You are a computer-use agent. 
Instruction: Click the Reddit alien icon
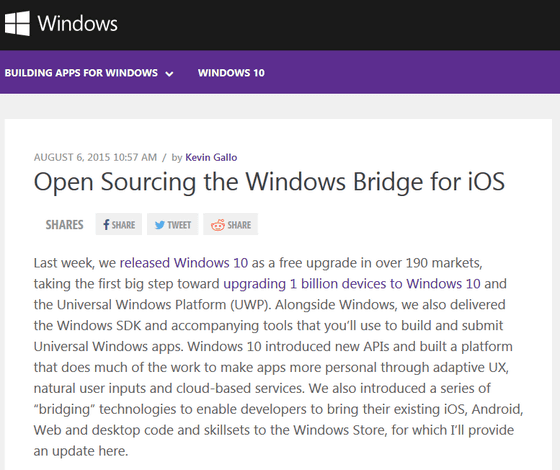(x=218, y=225)
